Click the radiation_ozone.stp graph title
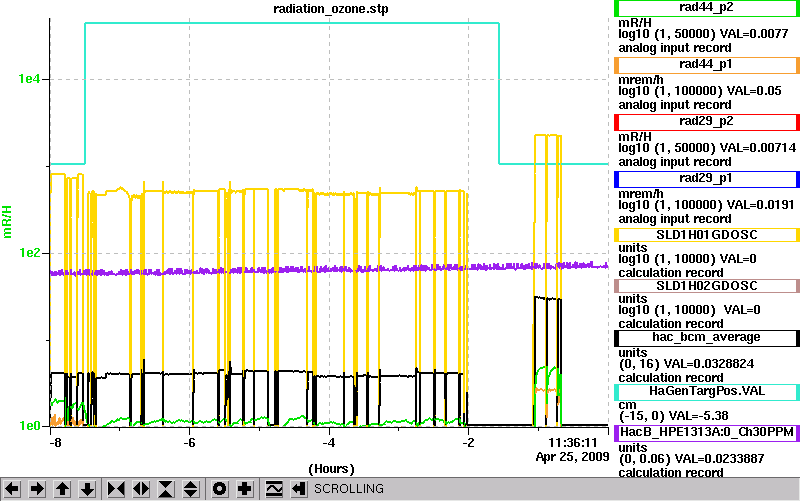Screen dimensions: 800x501 click(x=331, y=9)
